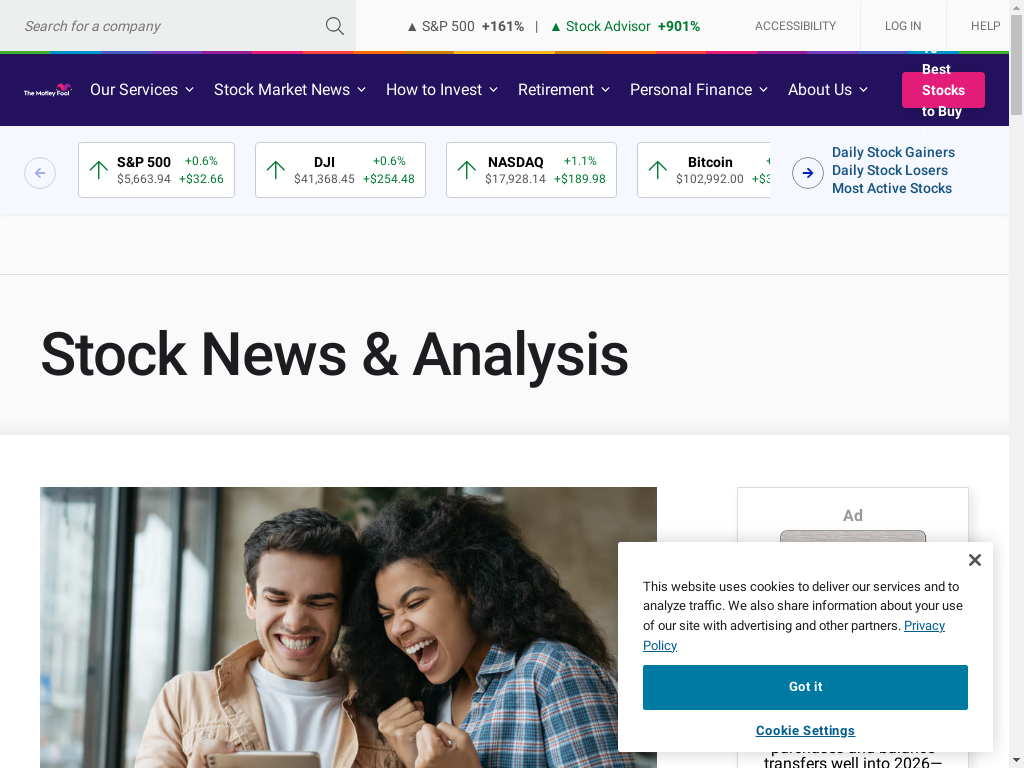1024x768 pixels.
Task: View Most Active Stocks
Action: 891,188
